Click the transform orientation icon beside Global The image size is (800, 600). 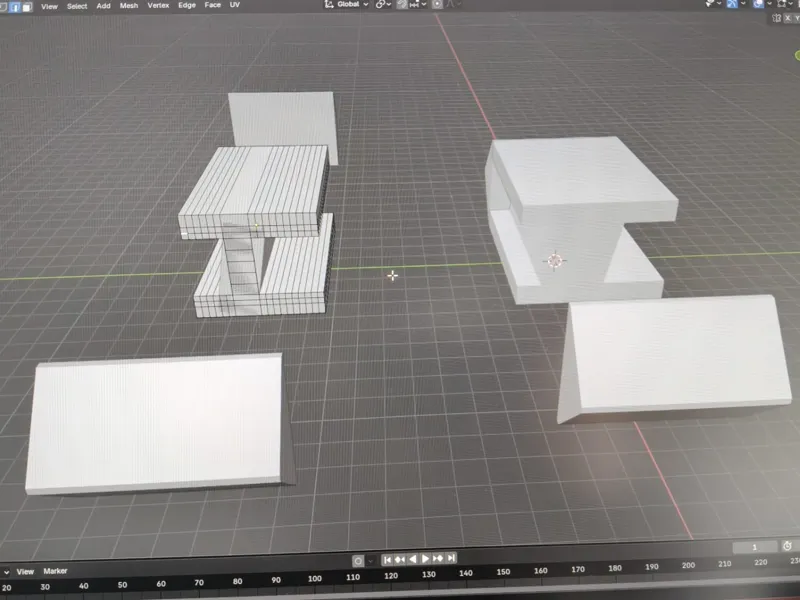pos(329,4)
